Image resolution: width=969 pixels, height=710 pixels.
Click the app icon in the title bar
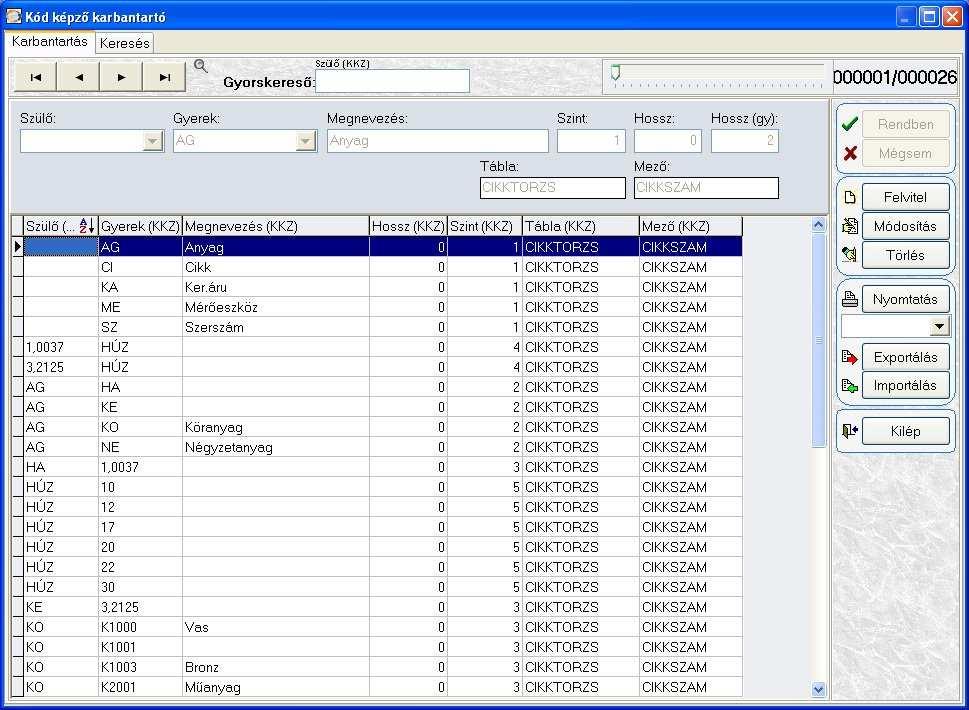click(13, 16)
